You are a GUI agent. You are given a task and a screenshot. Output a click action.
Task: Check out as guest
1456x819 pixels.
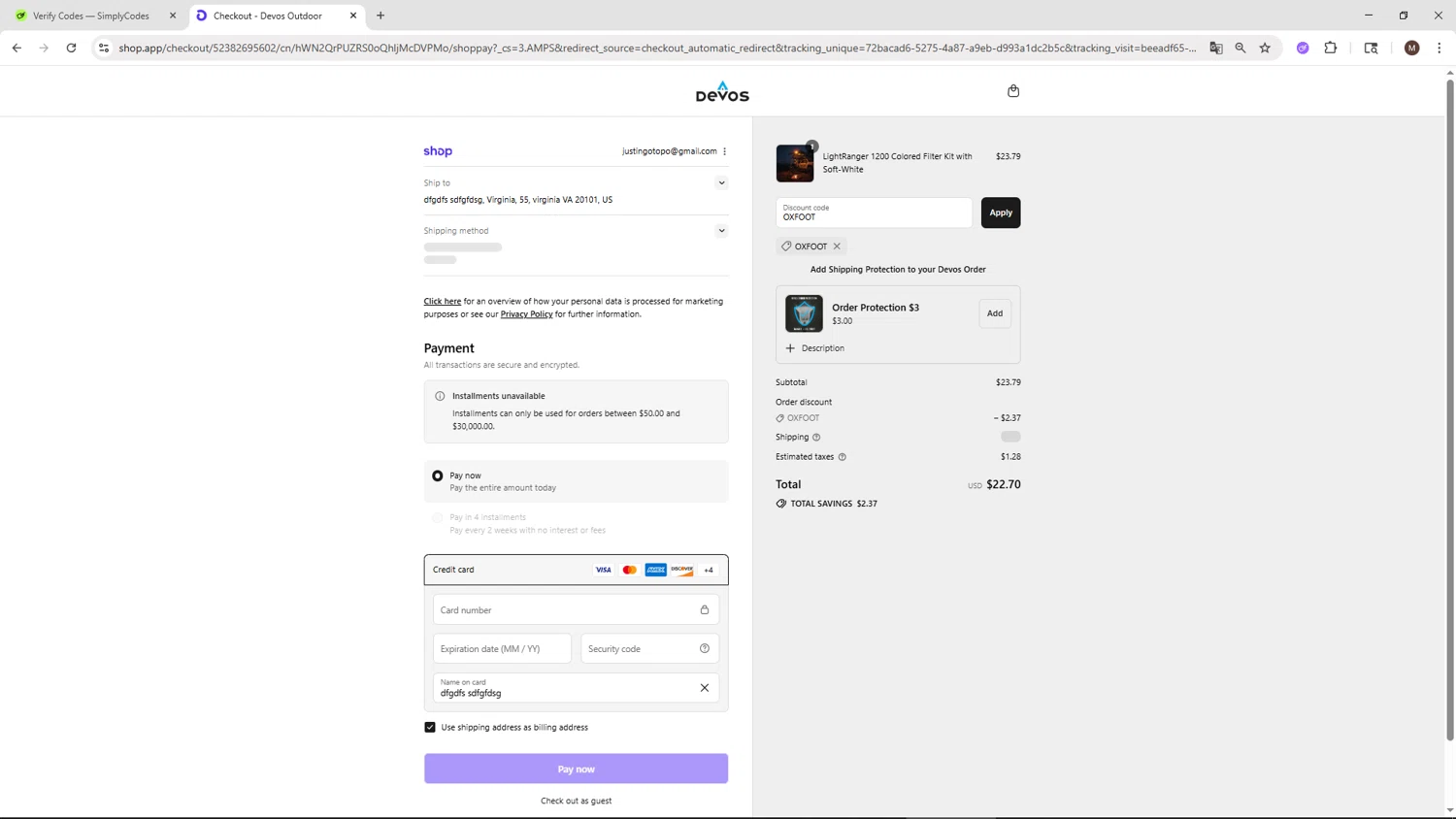[x=576, y=801]
